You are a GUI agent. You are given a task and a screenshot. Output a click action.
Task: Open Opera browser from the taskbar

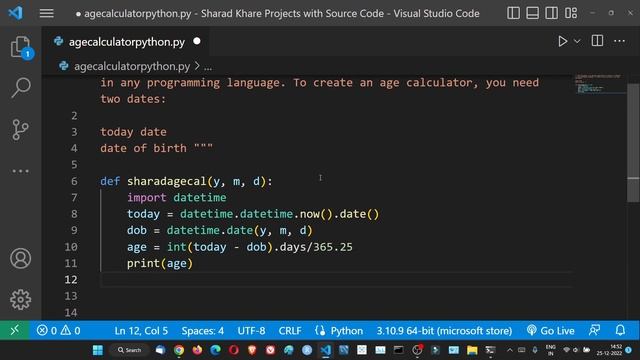pyautogui.click(x=234, y=350)
